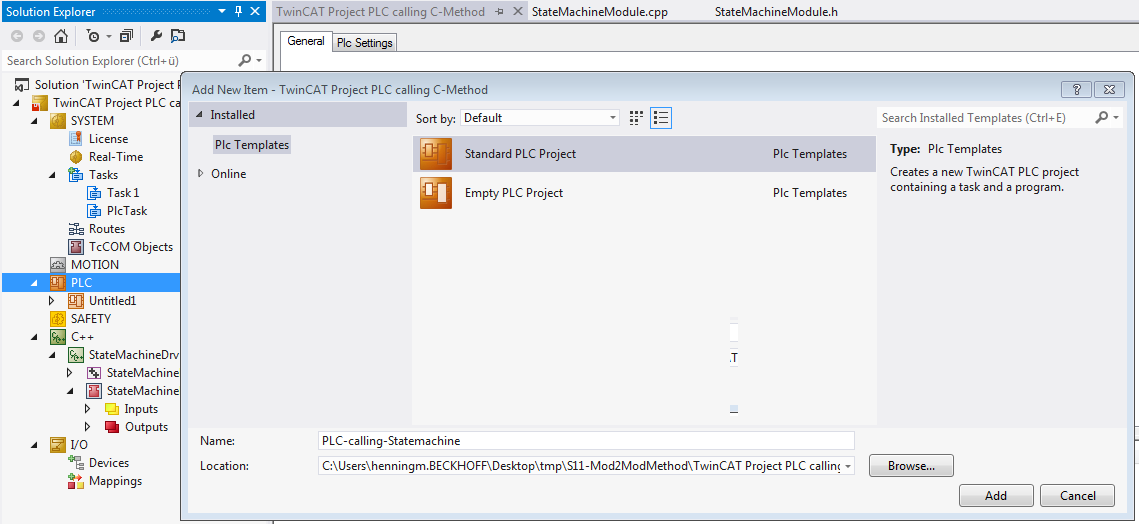Switch to the General tab

[x=306, y=41]
